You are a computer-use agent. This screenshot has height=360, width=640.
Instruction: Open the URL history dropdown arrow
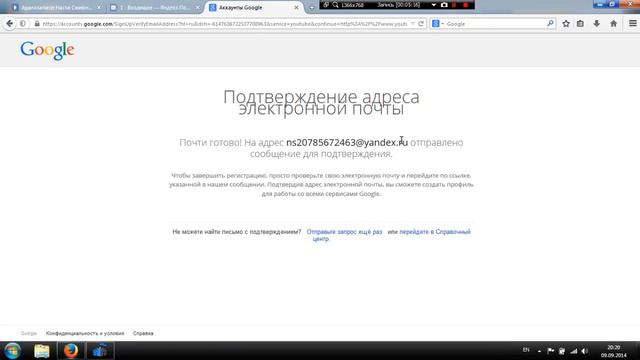413,24
